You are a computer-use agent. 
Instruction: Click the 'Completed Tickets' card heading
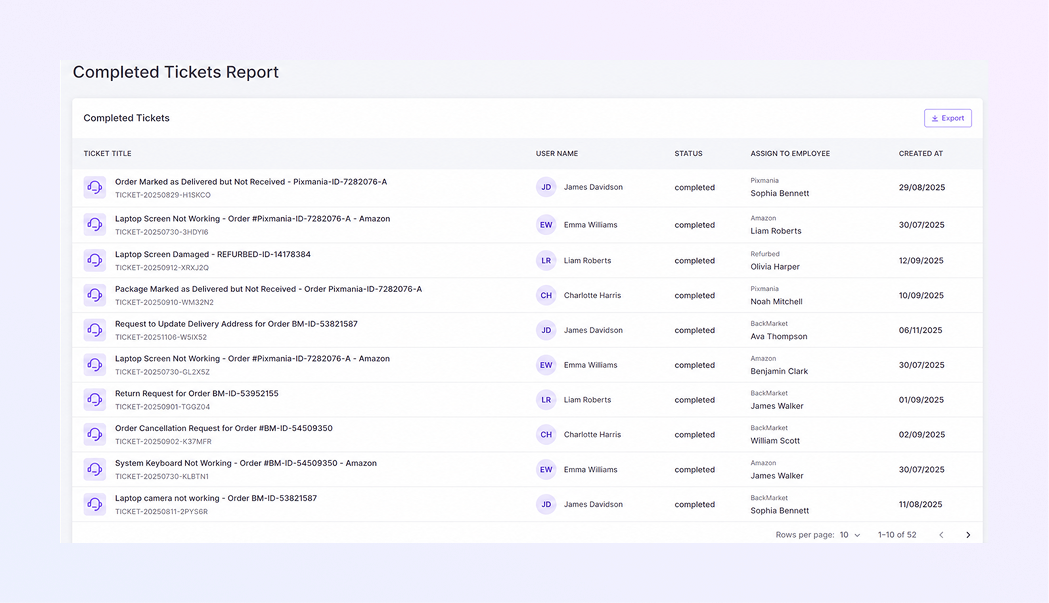[126, 118]
